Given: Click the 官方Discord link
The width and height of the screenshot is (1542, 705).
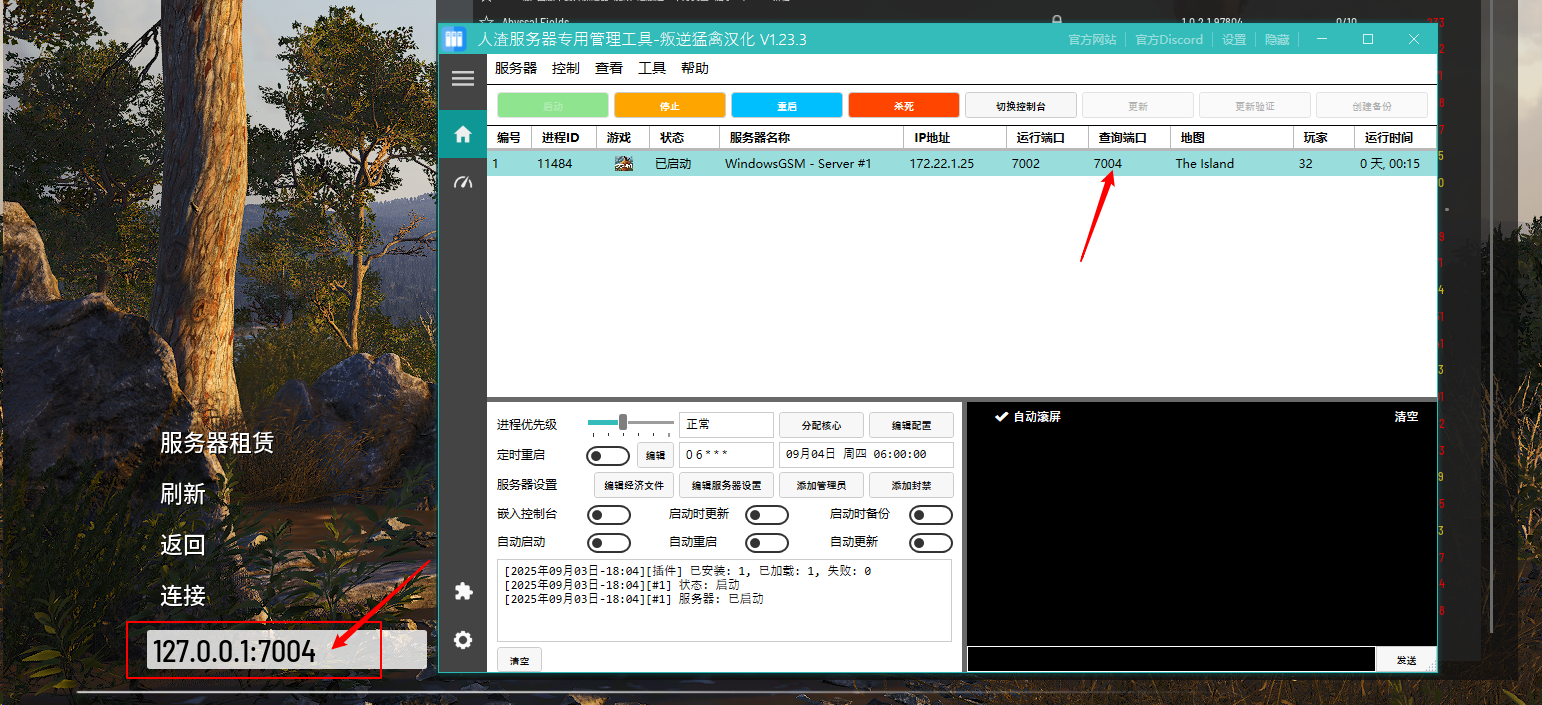Looking at the screenshot, I should (x=1168, y=39).
